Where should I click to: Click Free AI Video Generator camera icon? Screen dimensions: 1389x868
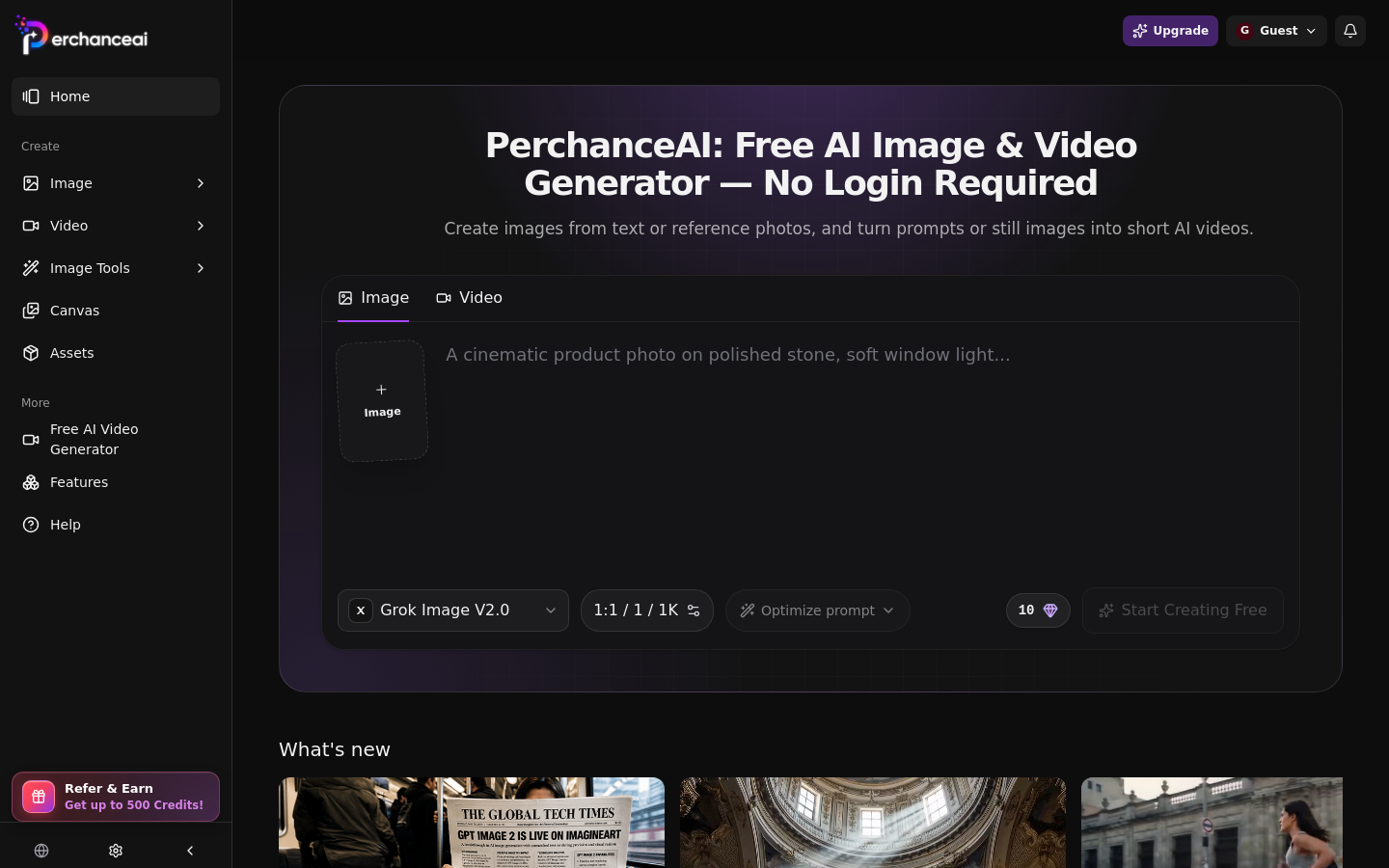tap(31, 440)
